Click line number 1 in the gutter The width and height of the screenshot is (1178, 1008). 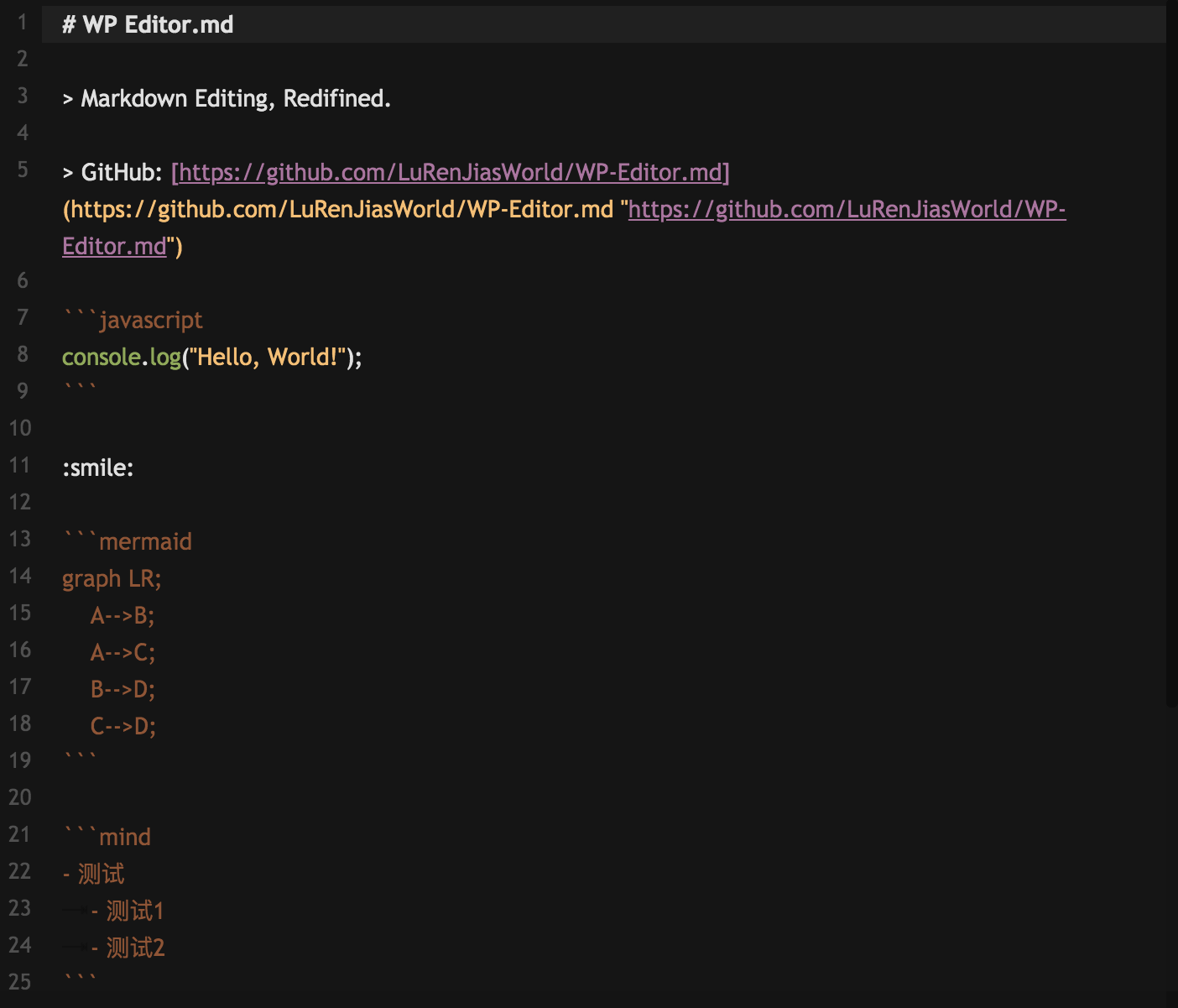pos(23,22)
